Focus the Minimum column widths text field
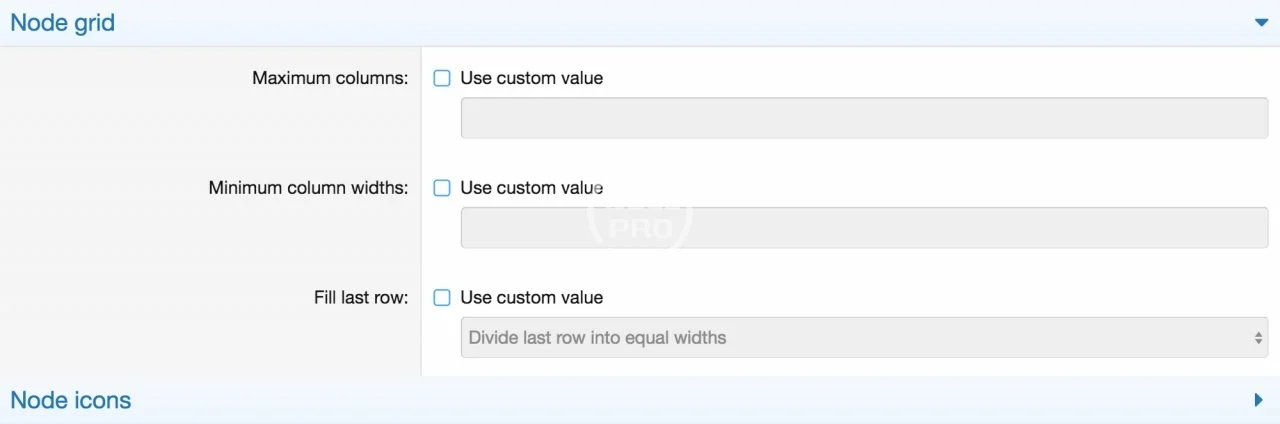This screenshot has width=1280, height=424. pos(864,228)
